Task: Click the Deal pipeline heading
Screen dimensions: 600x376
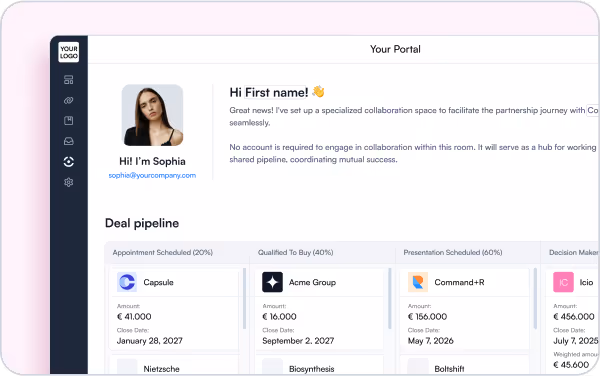Action: tap(142, 223)
